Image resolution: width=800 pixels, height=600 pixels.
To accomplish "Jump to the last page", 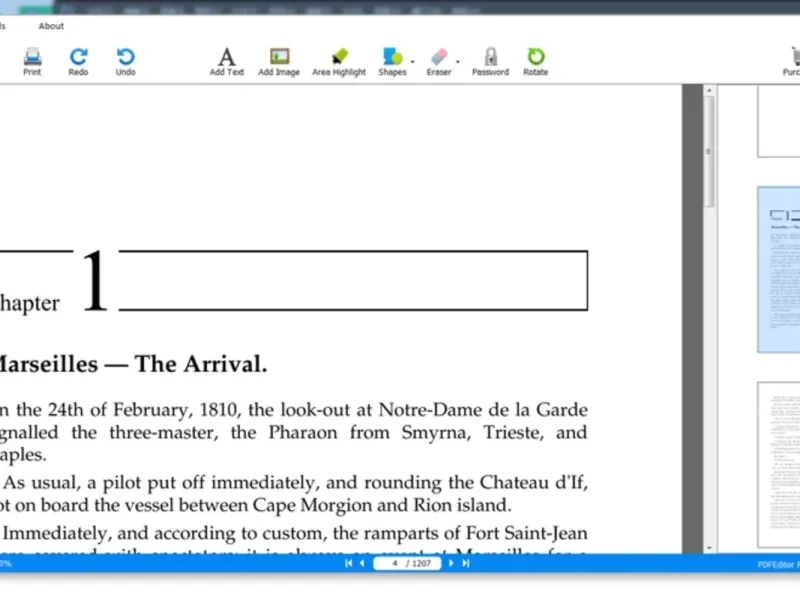I will (x=466, y=563).
